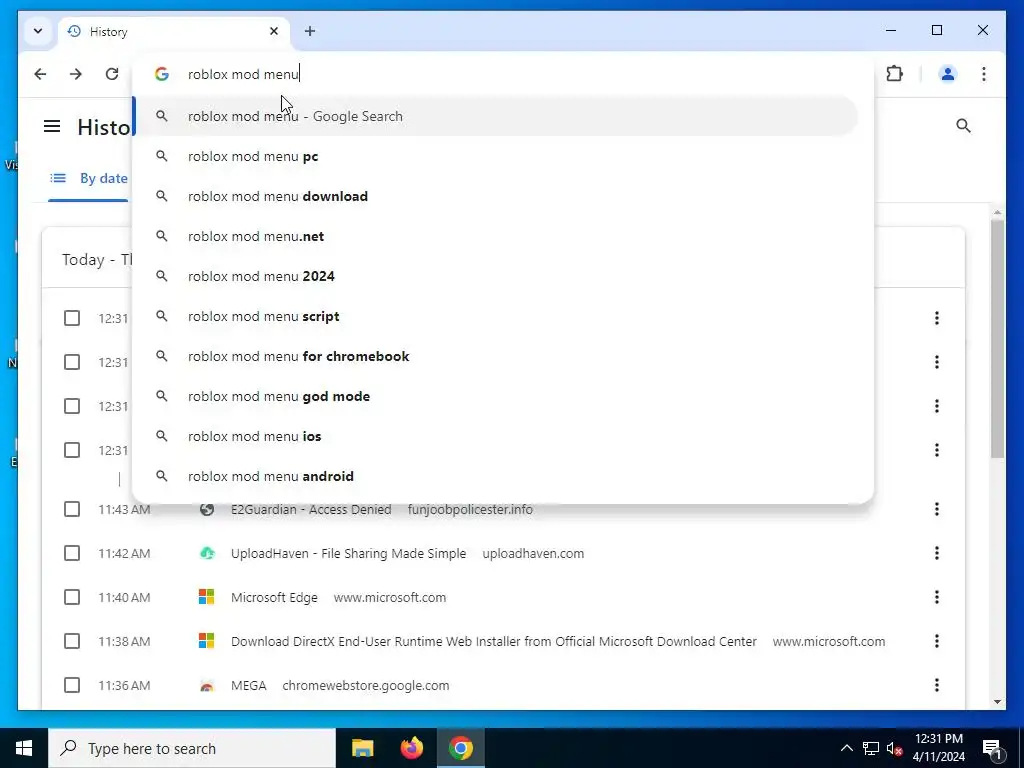Open the Microsoft Edge history link
Screen dimensions: 1024x768
[274, 597]
